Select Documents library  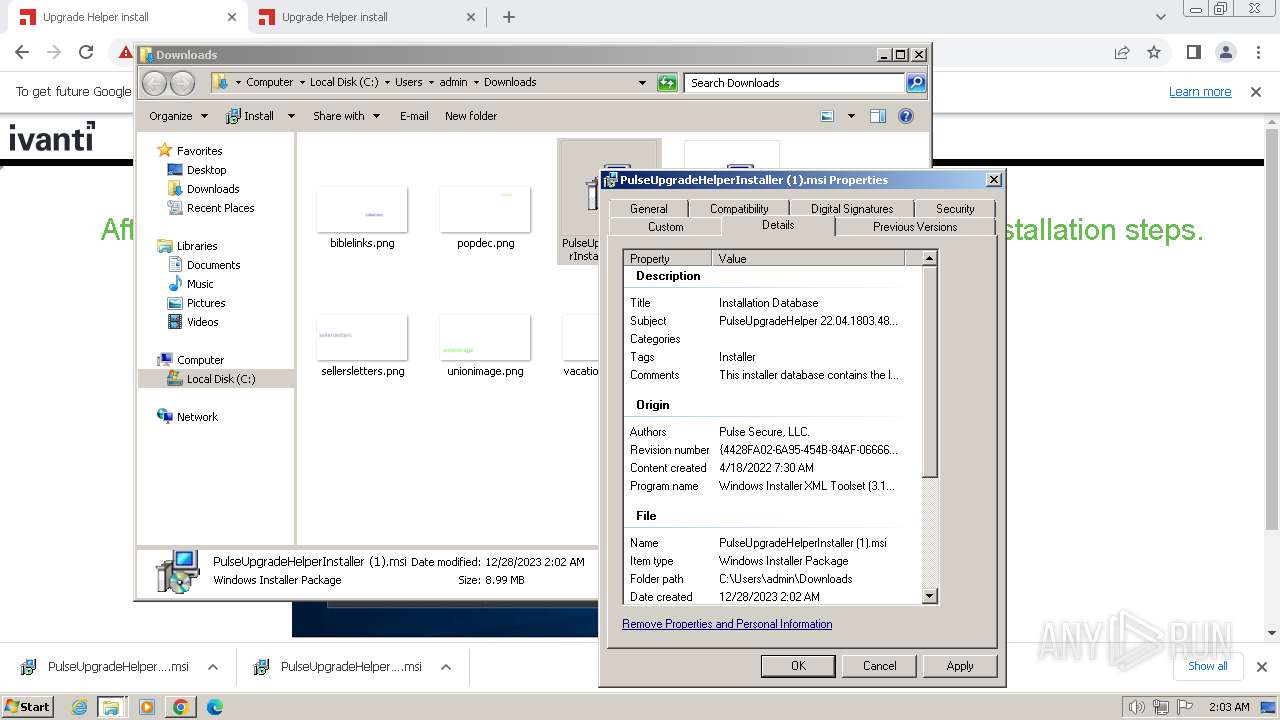tap(213, 265)
